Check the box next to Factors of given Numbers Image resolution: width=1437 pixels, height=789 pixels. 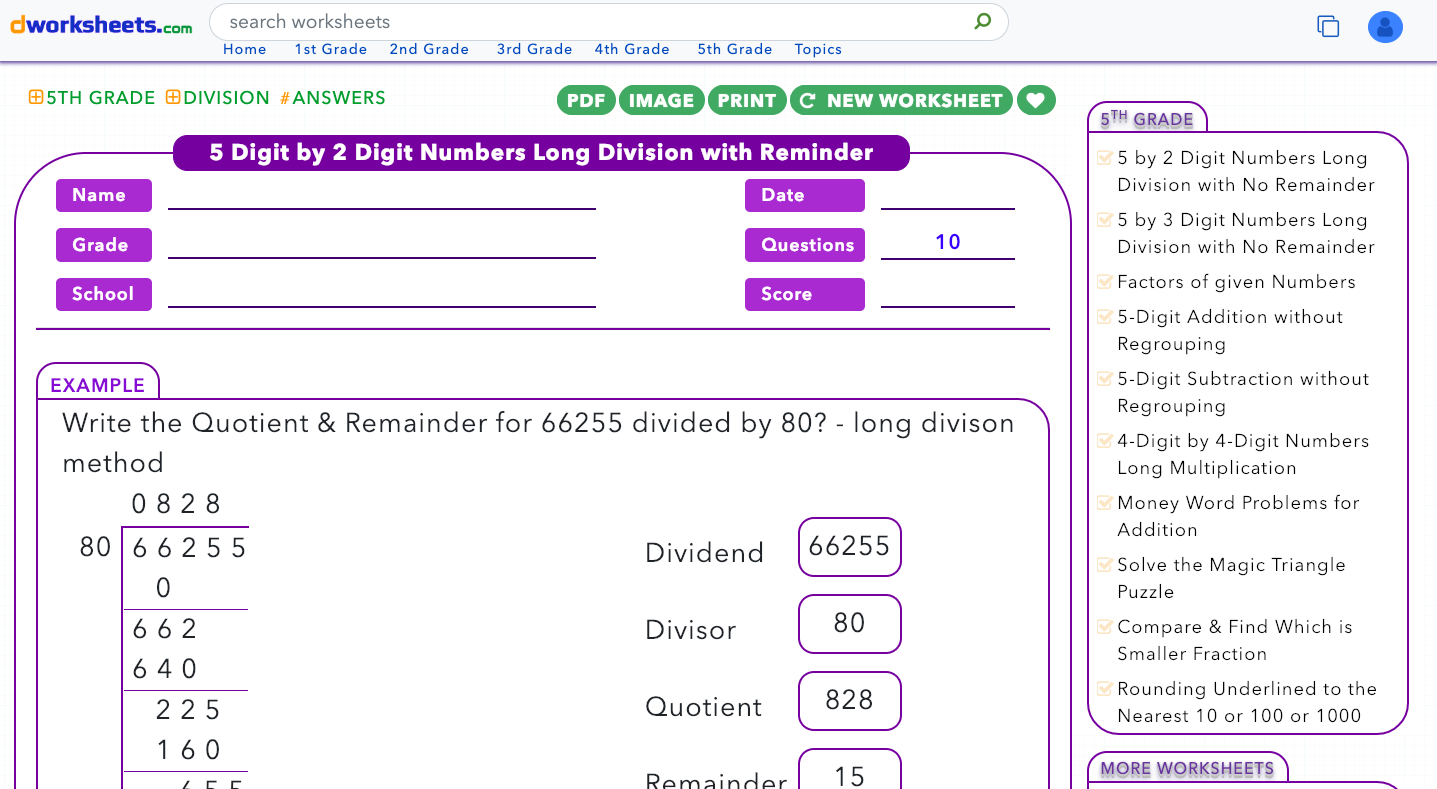pyautogui.click(x=1105, y=281)
